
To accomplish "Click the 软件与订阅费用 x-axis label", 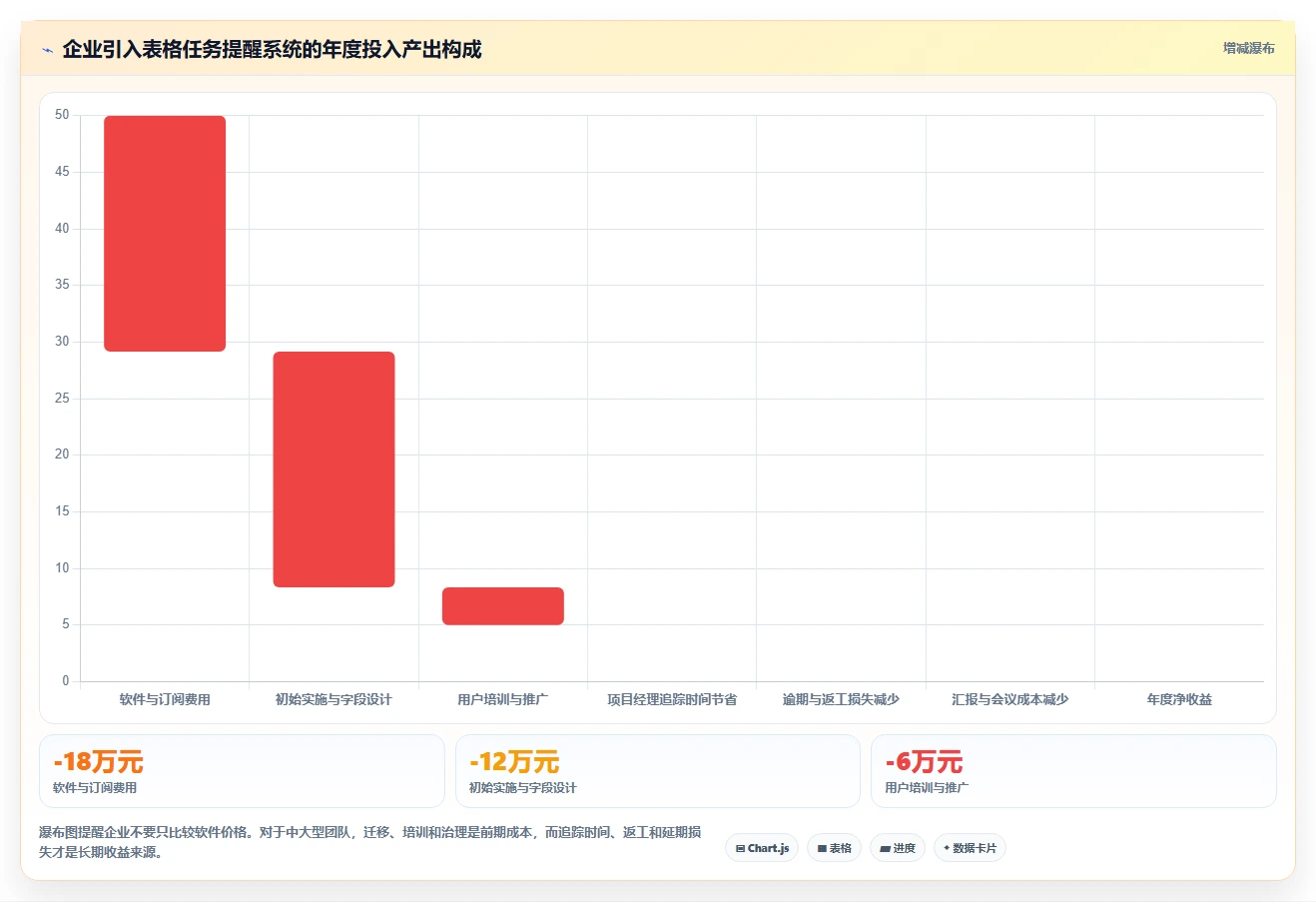I will tap(165, 699).
